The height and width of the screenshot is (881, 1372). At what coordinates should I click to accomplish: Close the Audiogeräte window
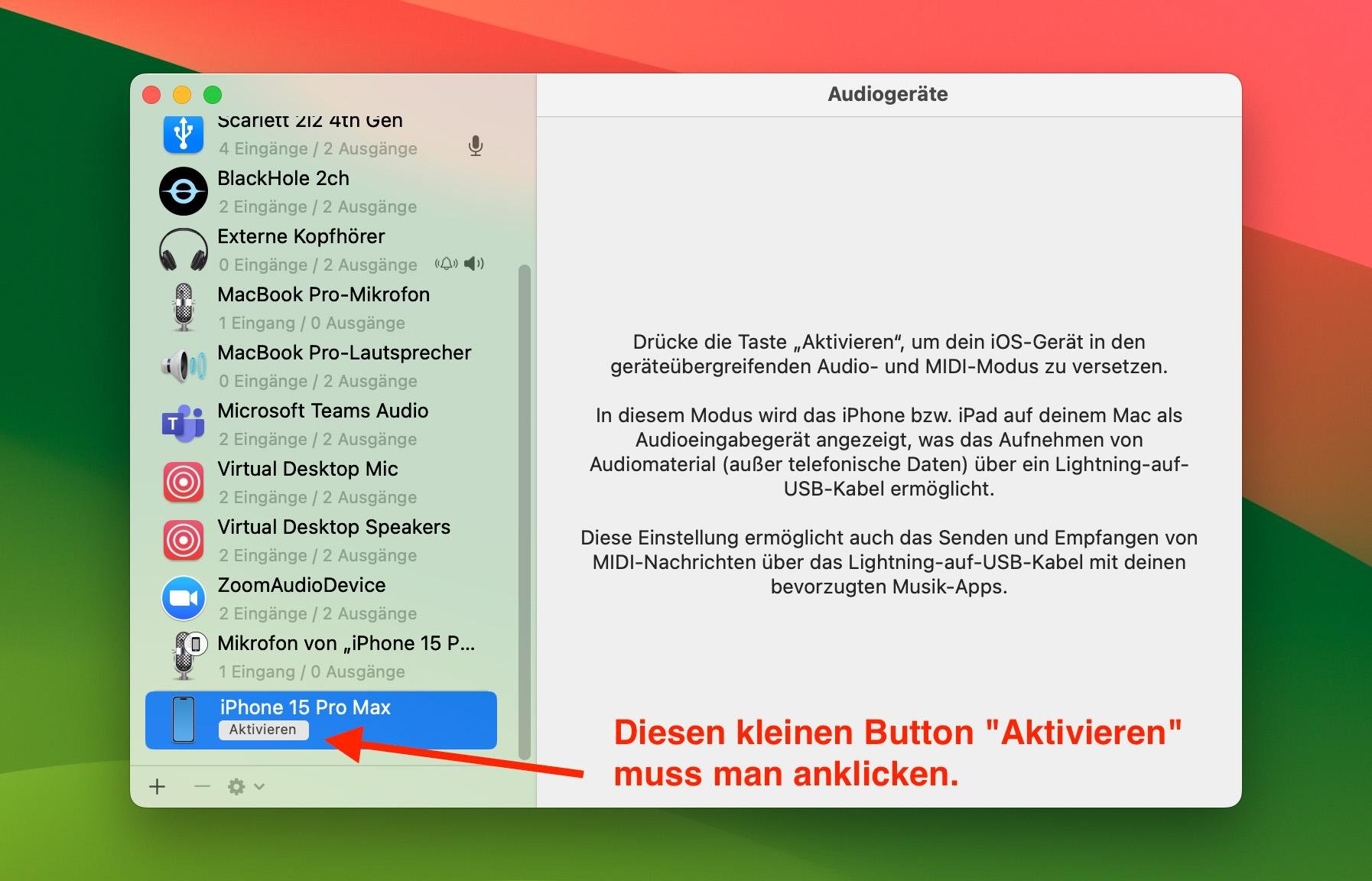(151, 95)
